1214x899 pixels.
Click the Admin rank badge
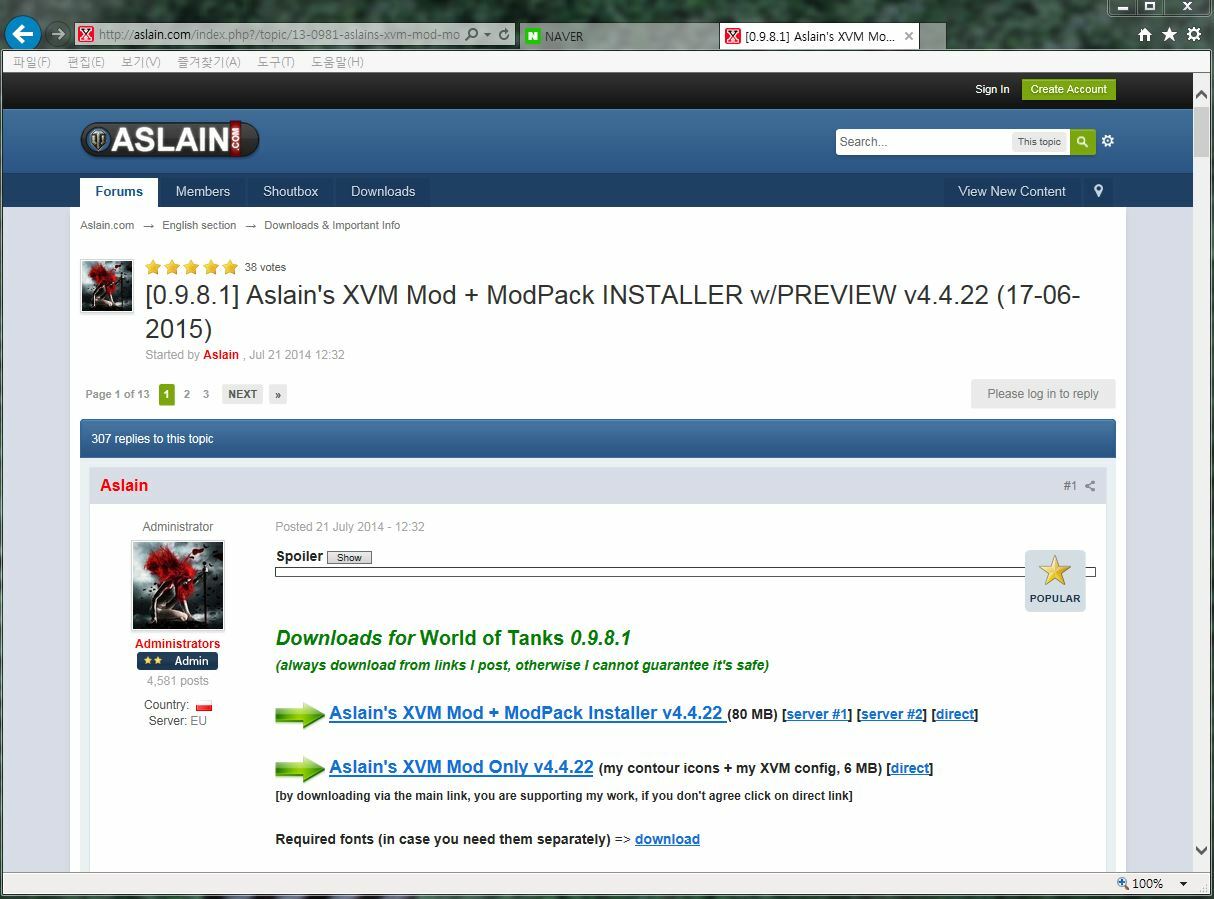[x=177, y=661]
